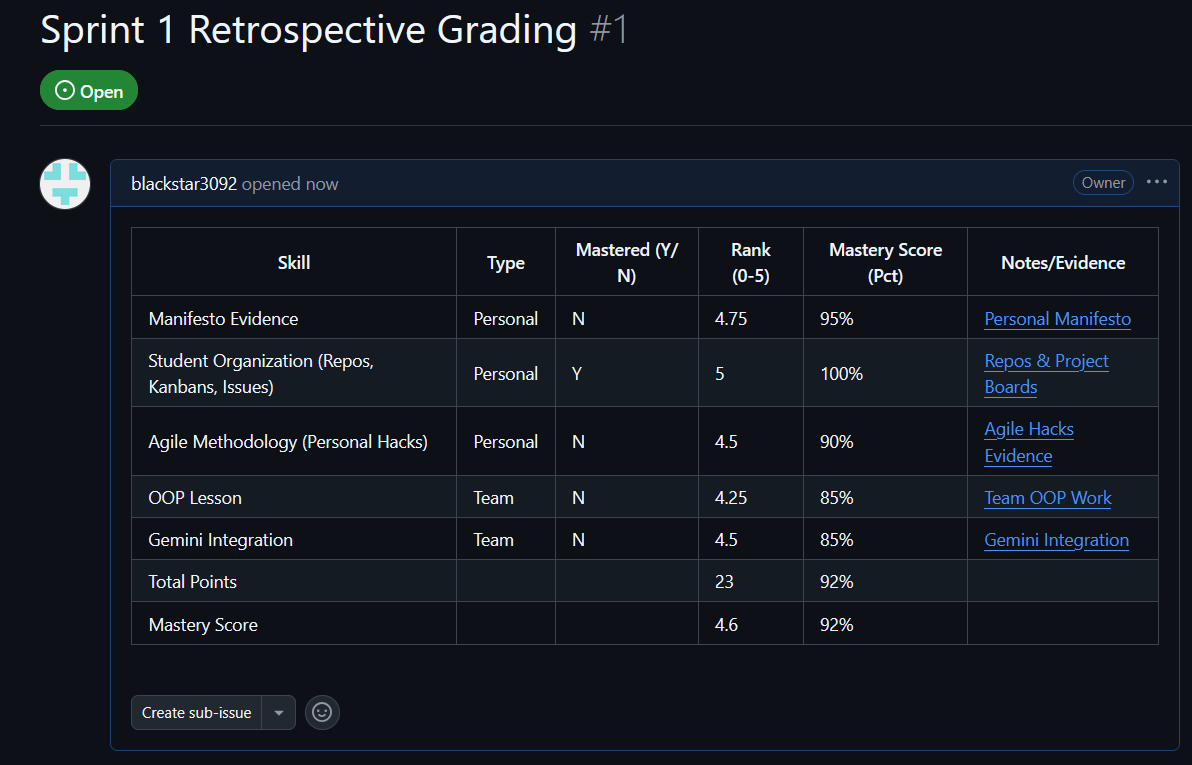Open the Agile Hacks Evidence link
The image size is (1192, 765).
coord(1028,442)
